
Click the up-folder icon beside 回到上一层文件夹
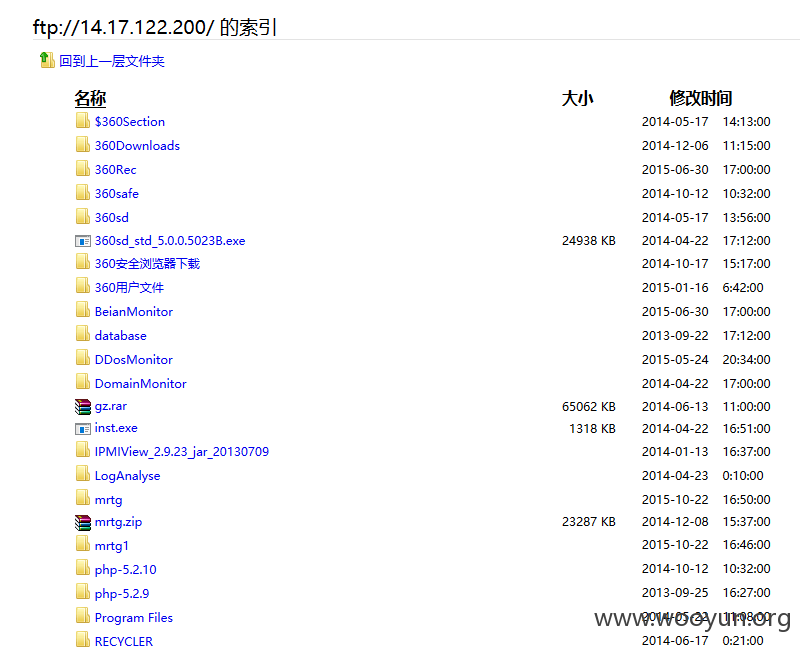point(47,60)
